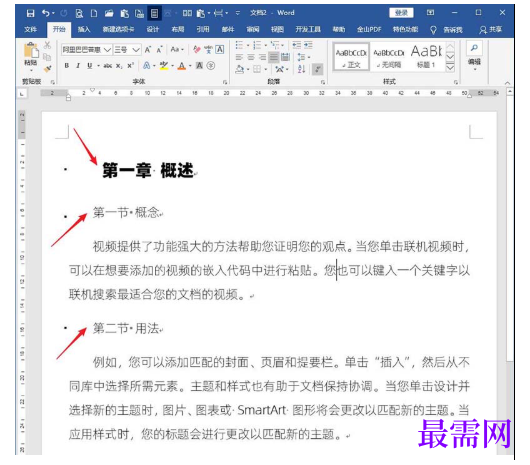Select the Format Painter brush icon

48,69
